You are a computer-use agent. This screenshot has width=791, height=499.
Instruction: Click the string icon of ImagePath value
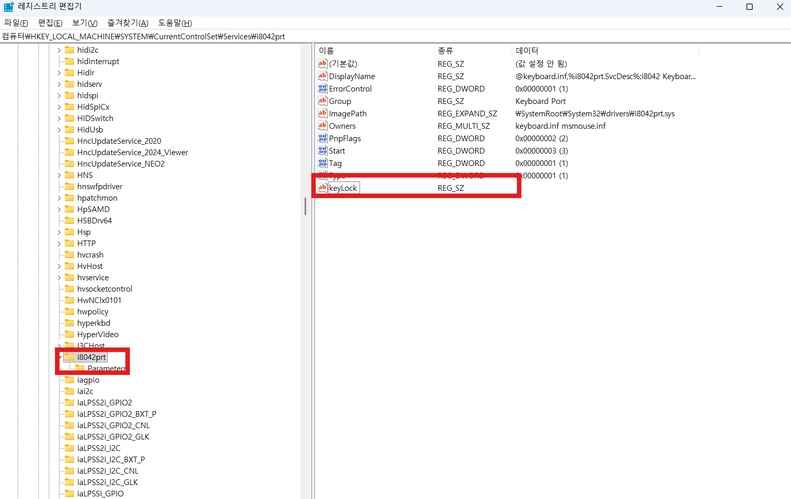(323, 114)
